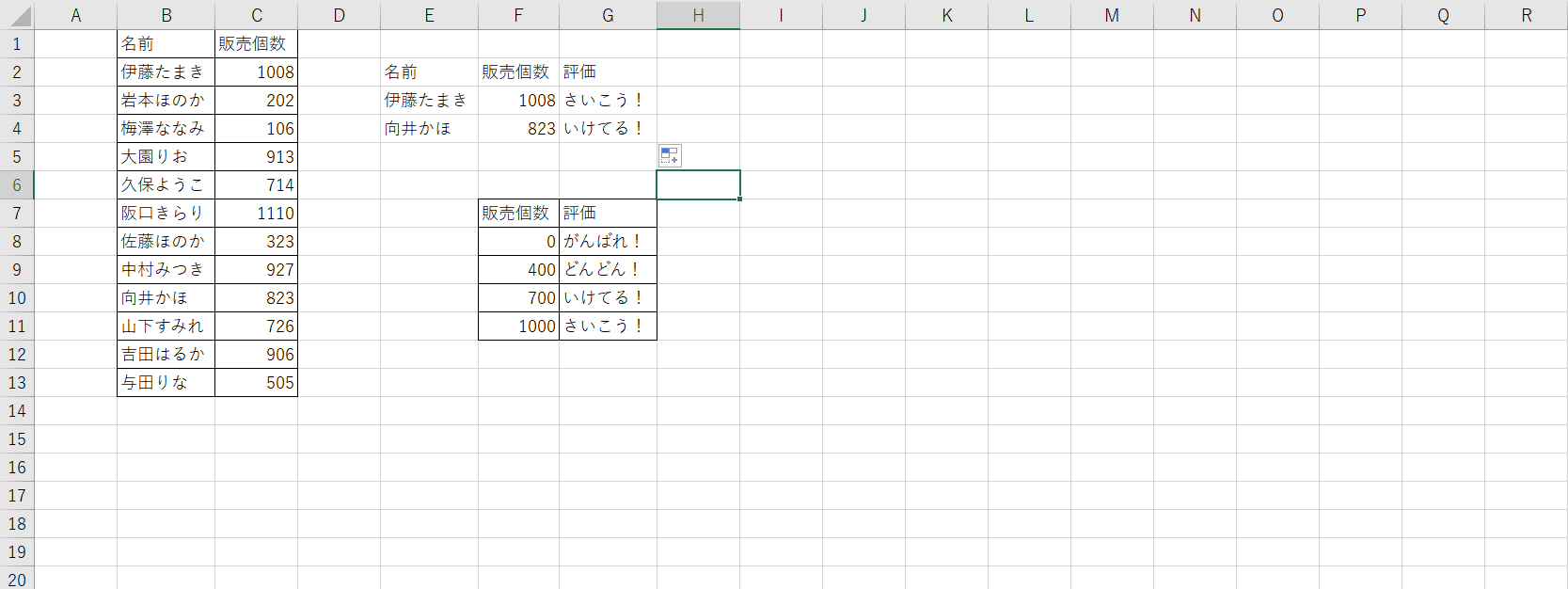
Task: Select the highlighted column H header
Action: point(698,15)
